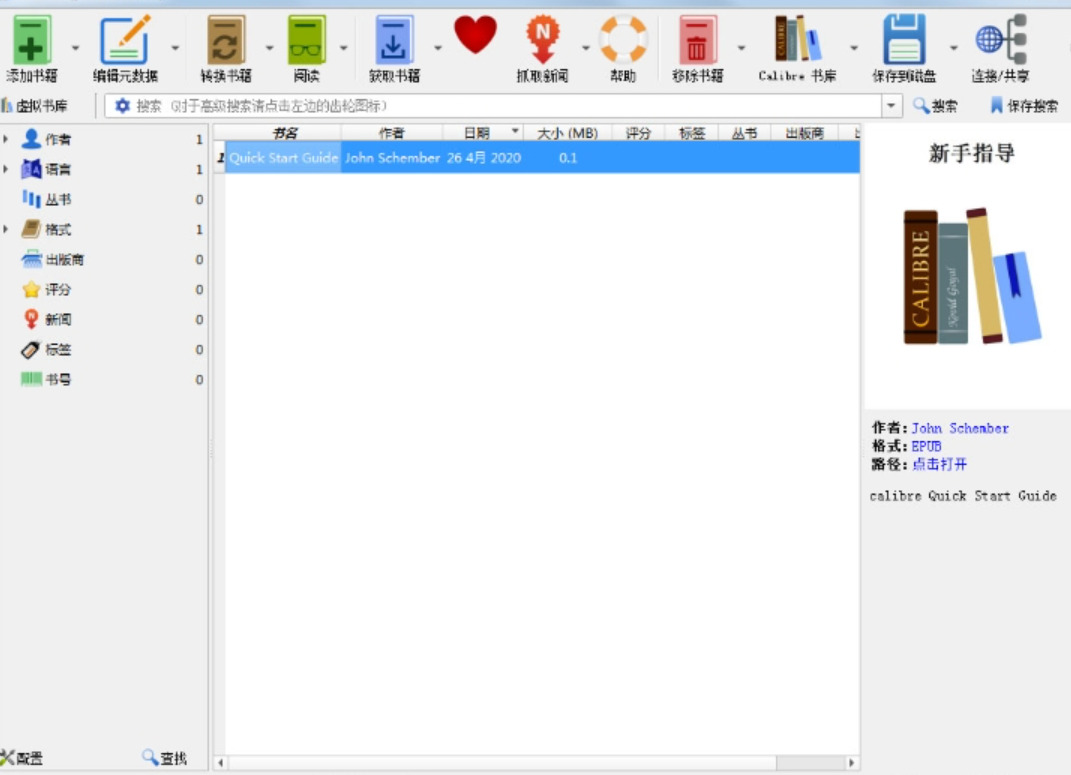
Task: Select 丛书 series in the tag browser
Action: tap(58, 199)
